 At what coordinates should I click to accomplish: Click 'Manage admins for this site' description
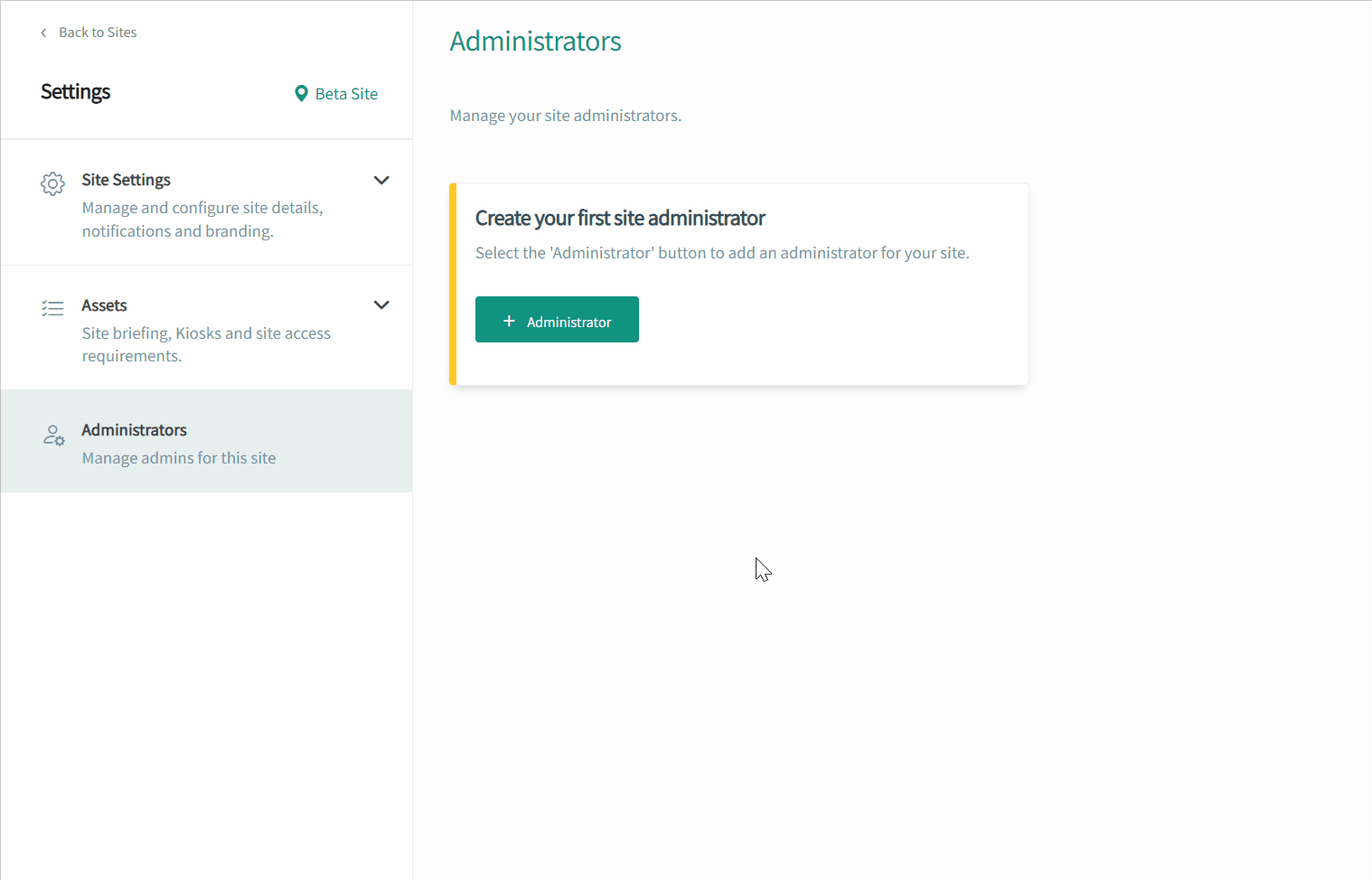(x=179, y=458)
